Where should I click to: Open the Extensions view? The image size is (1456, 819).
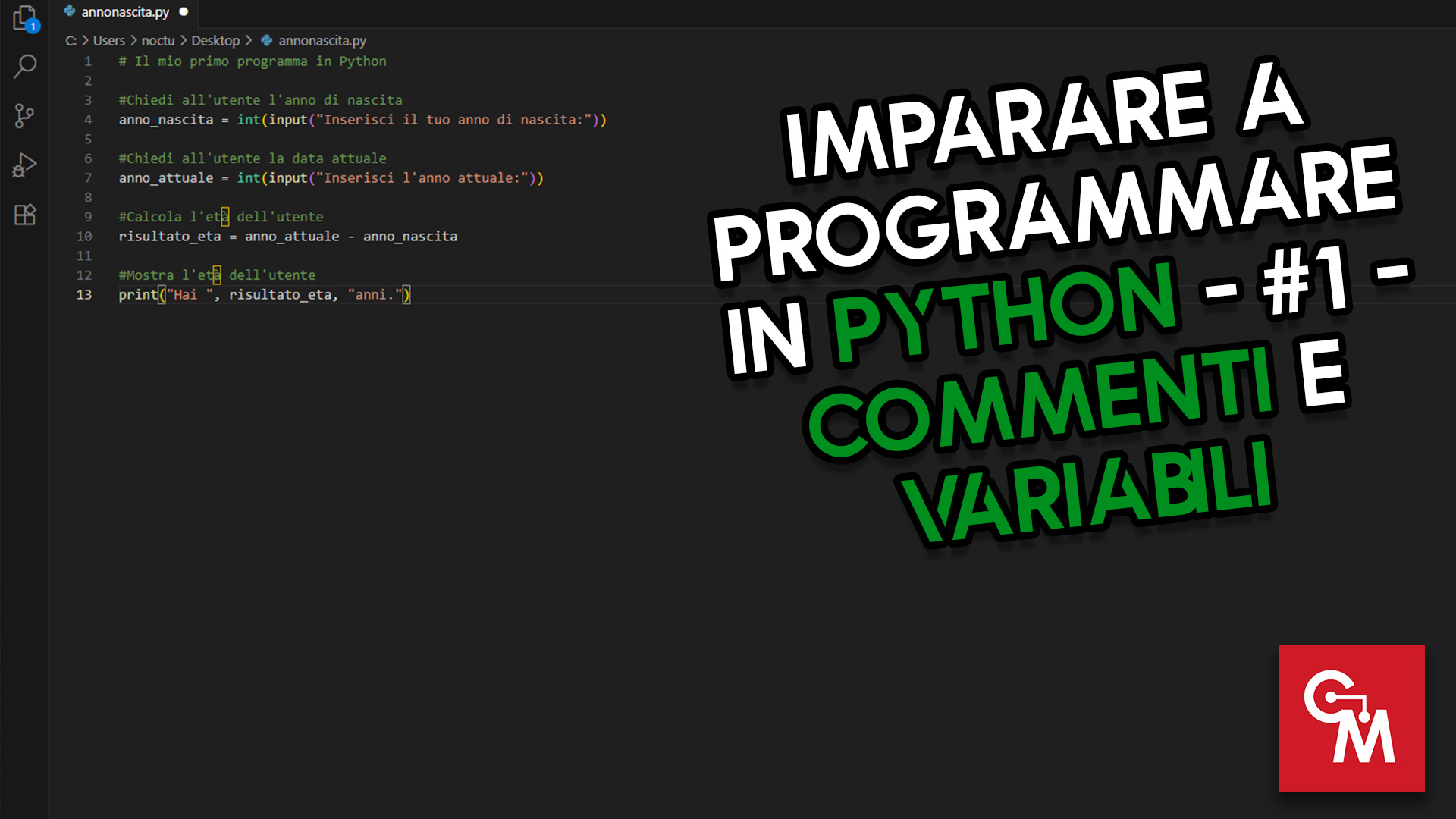pyautogui.click(x=24, y=215)
